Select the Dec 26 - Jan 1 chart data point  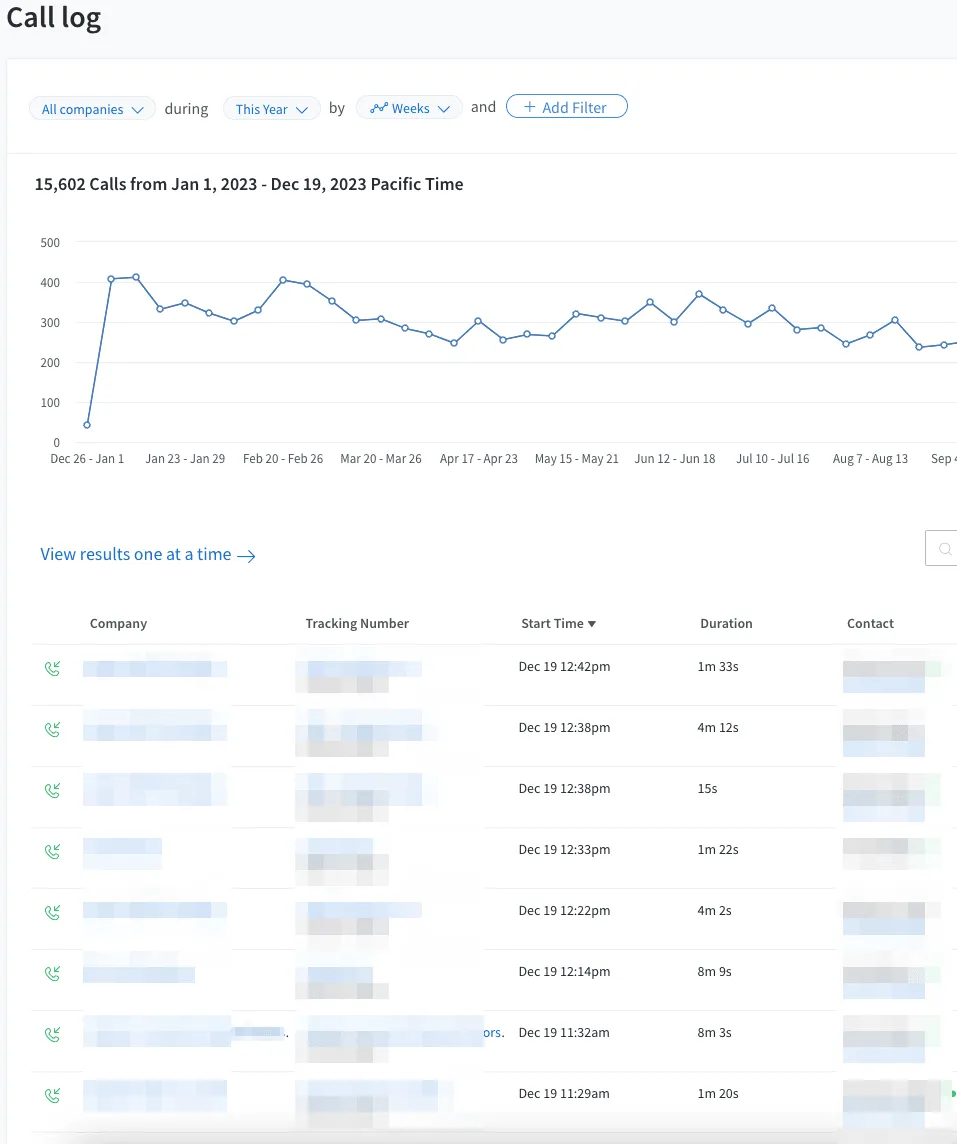pos(87,425)
